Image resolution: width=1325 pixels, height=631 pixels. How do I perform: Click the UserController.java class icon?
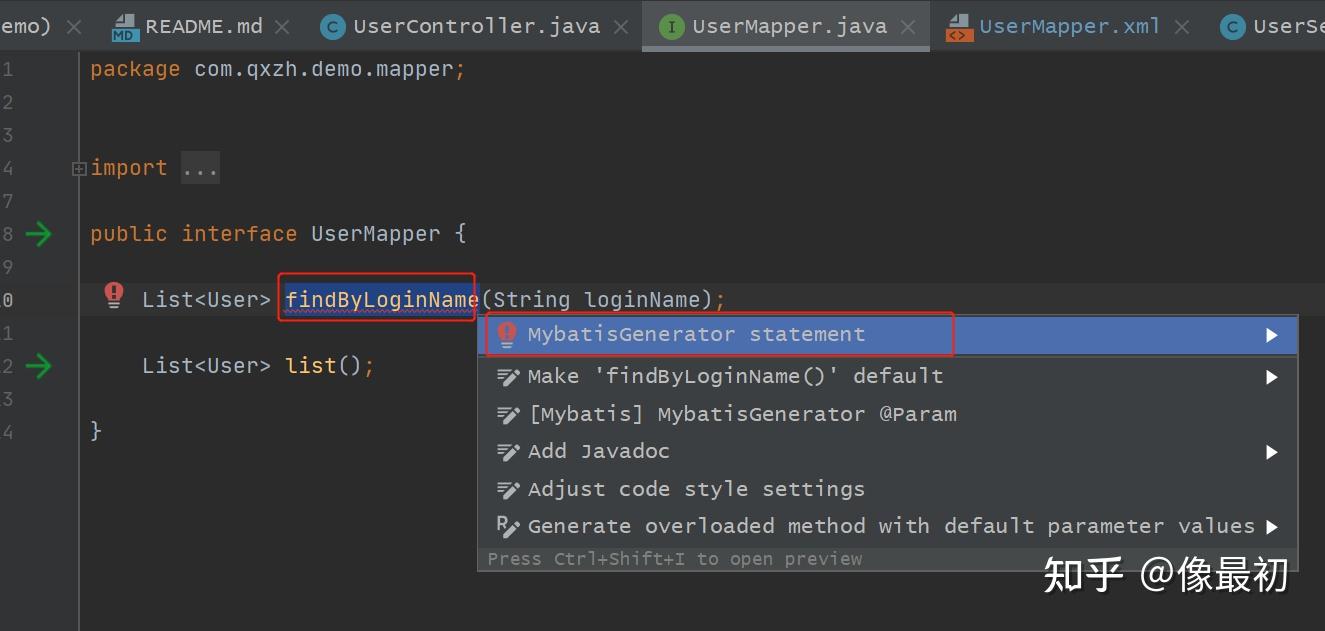[x=332, y=27]
